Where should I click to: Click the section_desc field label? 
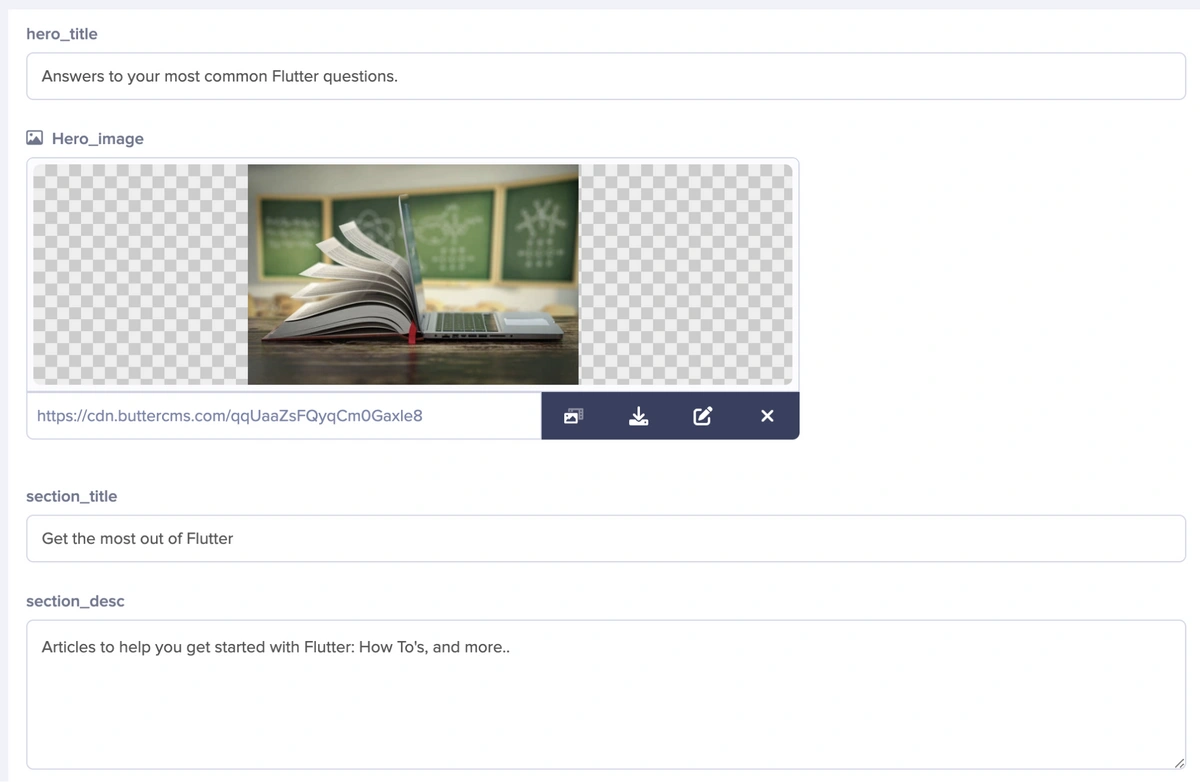coord(76,601)
